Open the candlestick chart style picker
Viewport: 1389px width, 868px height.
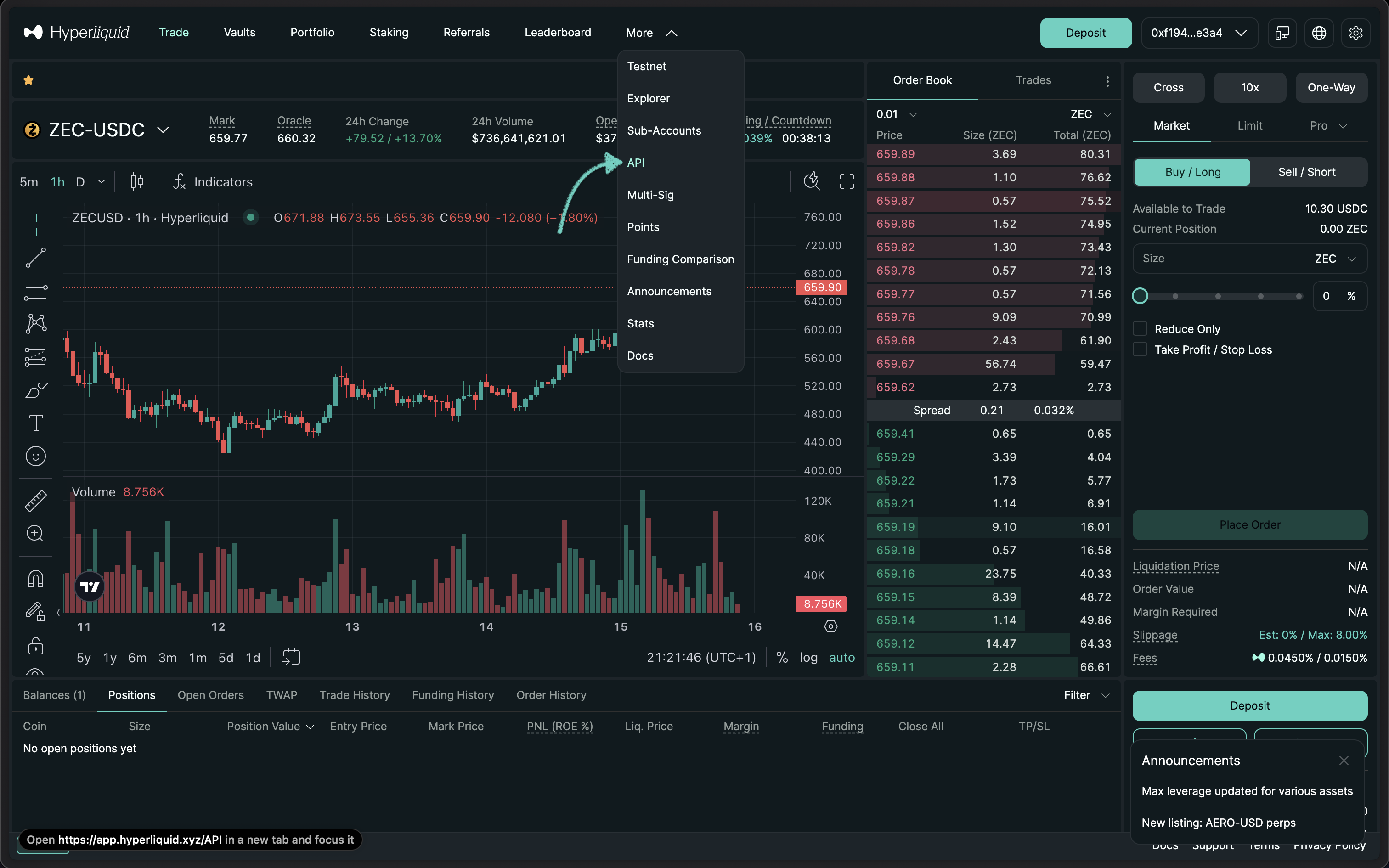click(136, 181)
